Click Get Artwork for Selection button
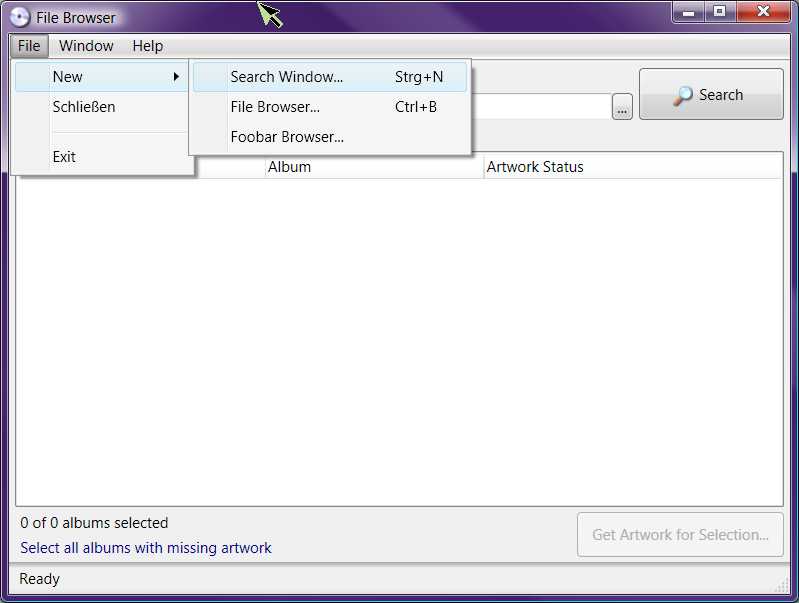799x603 pixels. tap(680, 535)
